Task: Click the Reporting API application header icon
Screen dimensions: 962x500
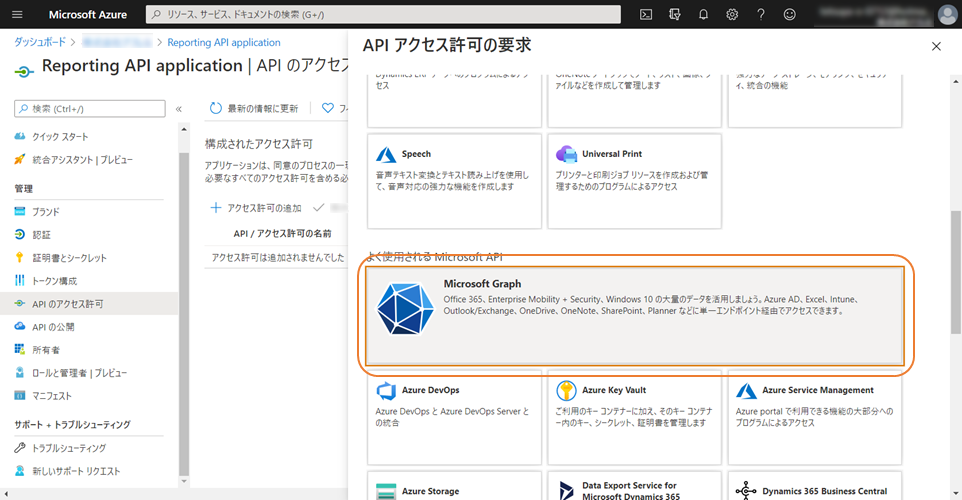Action: 23,72
